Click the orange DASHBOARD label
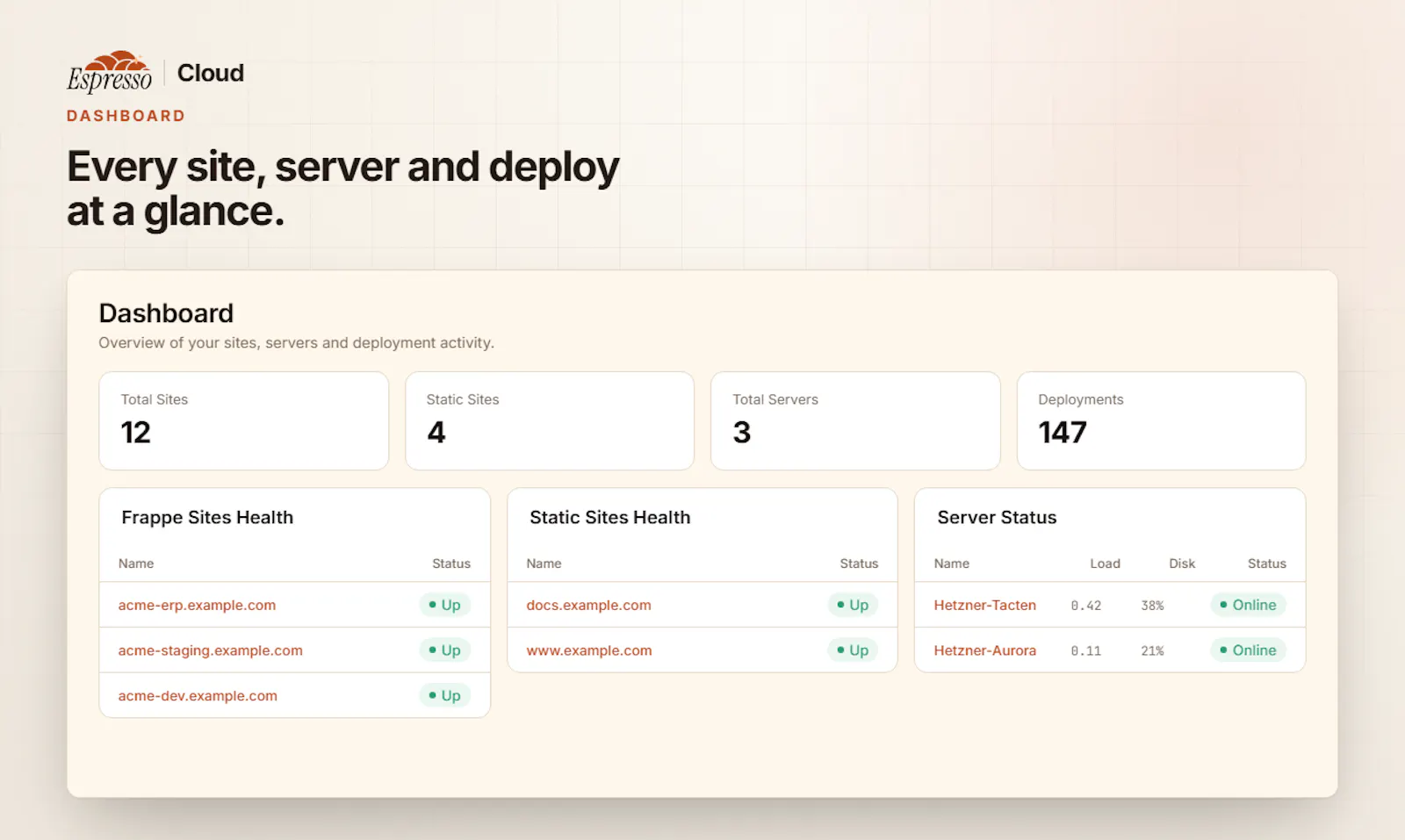 pos(126,116)
